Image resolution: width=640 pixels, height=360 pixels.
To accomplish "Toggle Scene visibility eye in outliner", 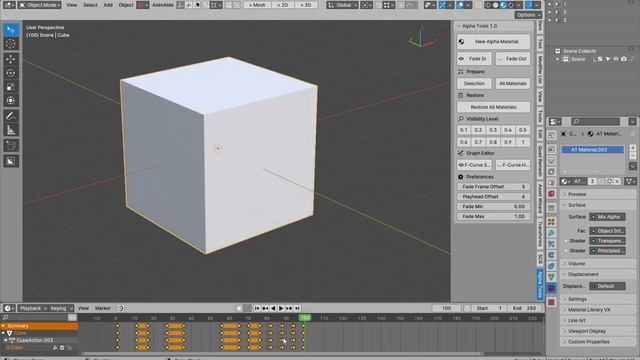I will tap(616, 59).
